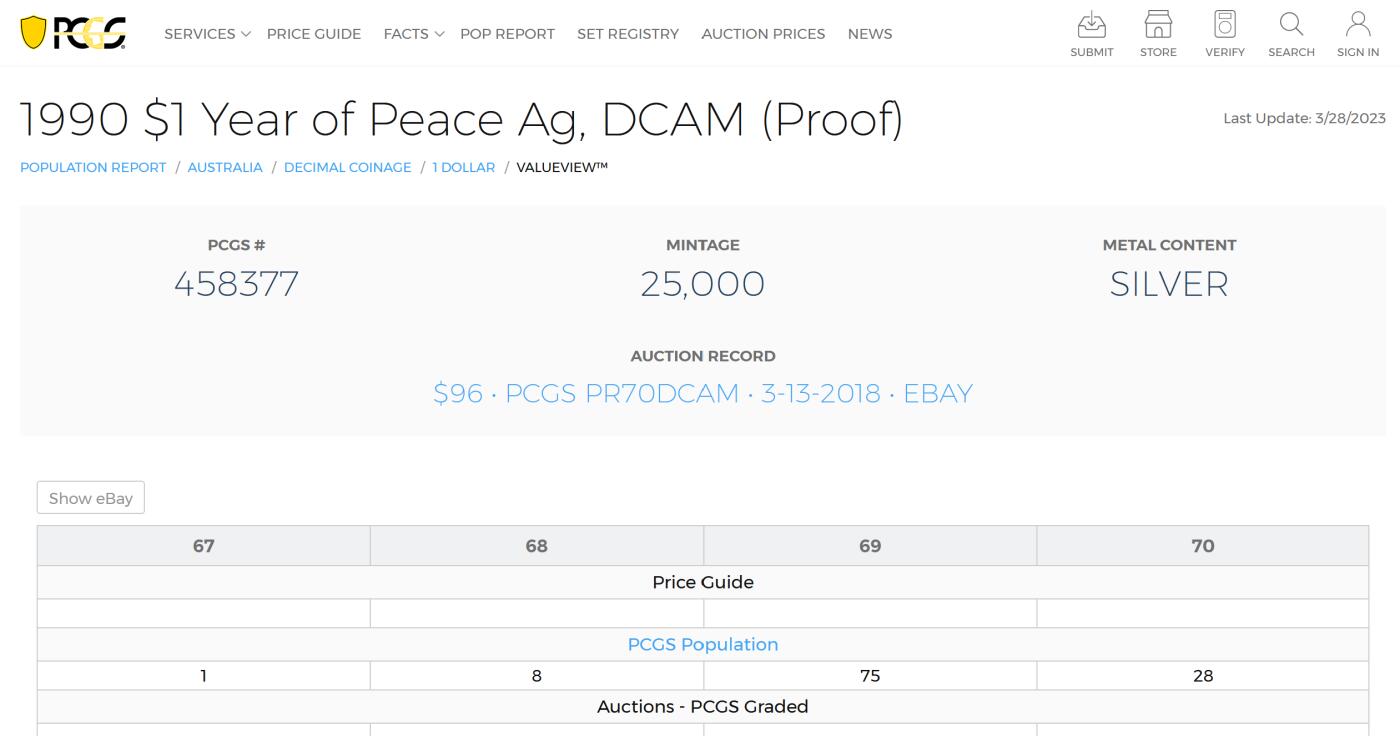Follow the Population Report breadcrumb link

click(x=93, y=167)
